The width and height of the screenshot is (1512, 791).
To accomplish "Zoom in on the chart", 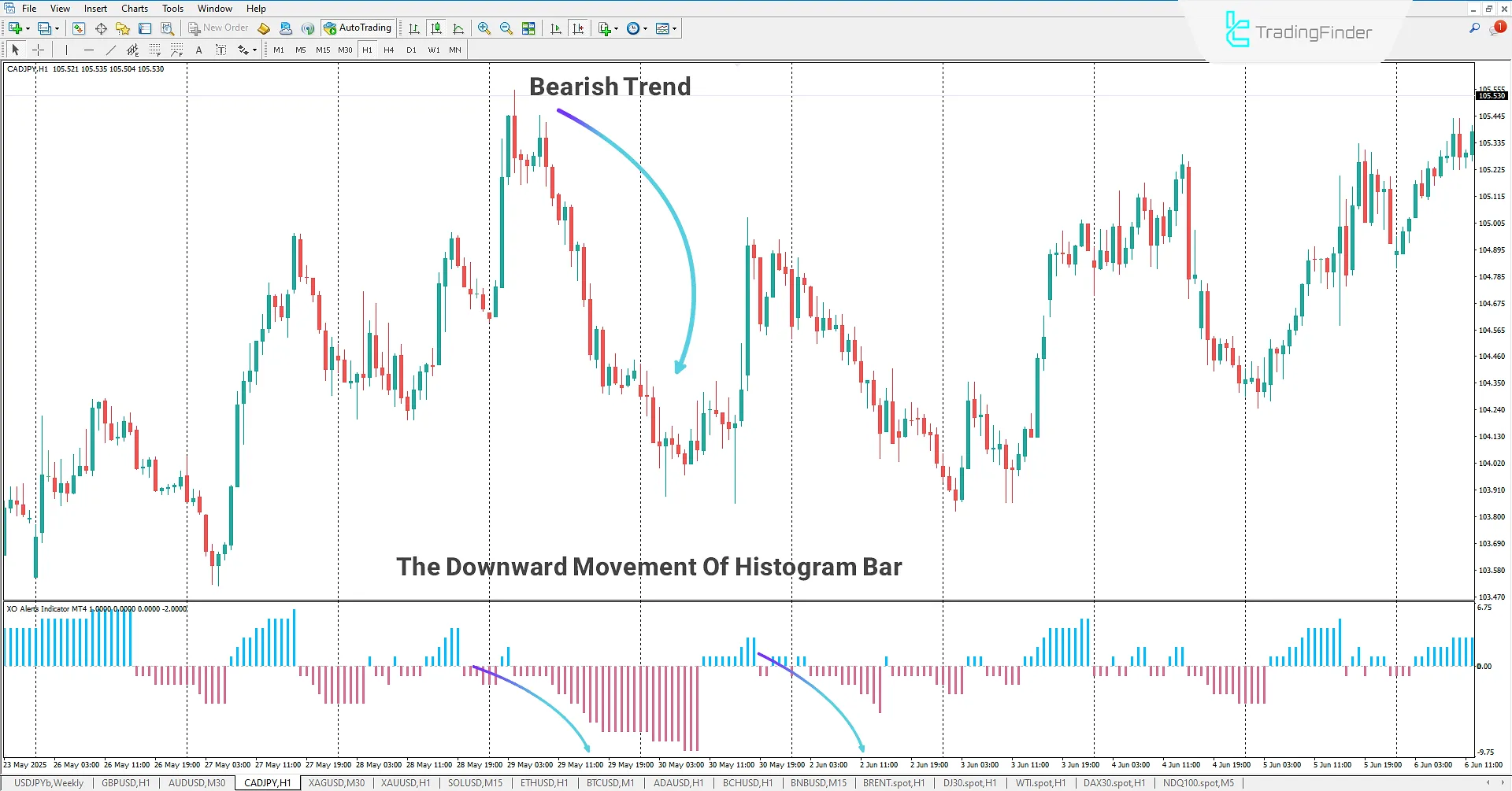I will [484, 28].
